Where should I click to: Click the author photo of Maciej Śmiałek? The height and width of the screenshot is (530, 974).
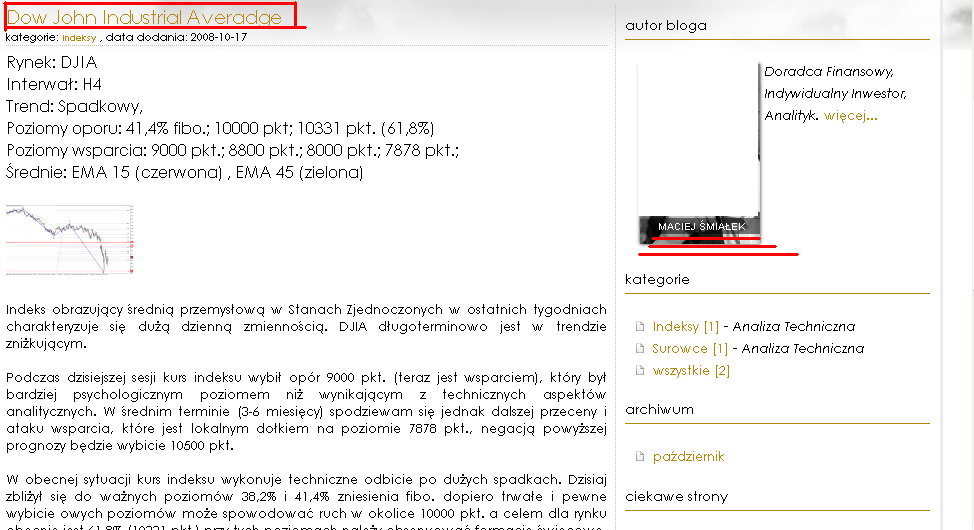click(x=699, y=153)
